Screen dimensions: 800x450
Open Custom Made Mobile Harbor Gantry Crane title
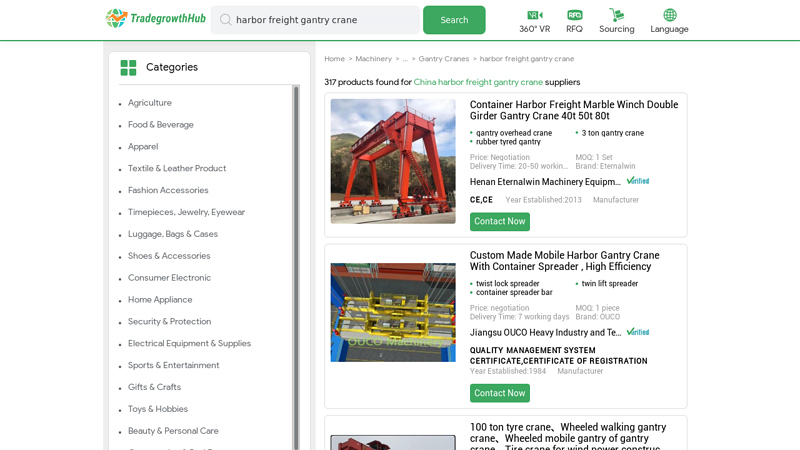(x=564, y=261)
